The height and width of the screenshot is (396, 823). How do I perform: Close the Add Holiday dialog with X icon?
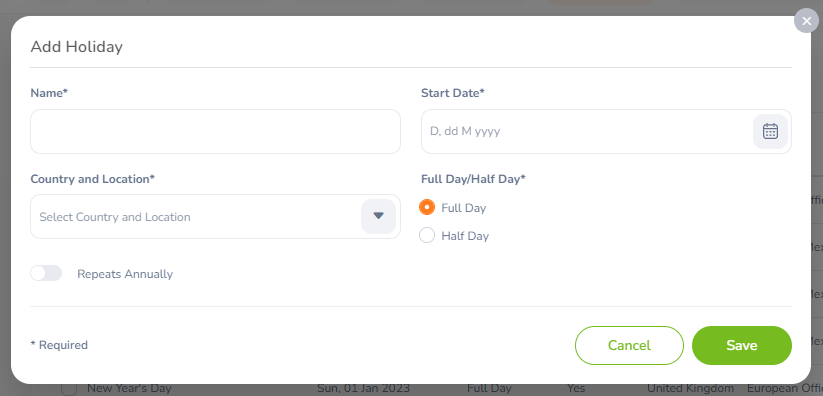(806, 21)
